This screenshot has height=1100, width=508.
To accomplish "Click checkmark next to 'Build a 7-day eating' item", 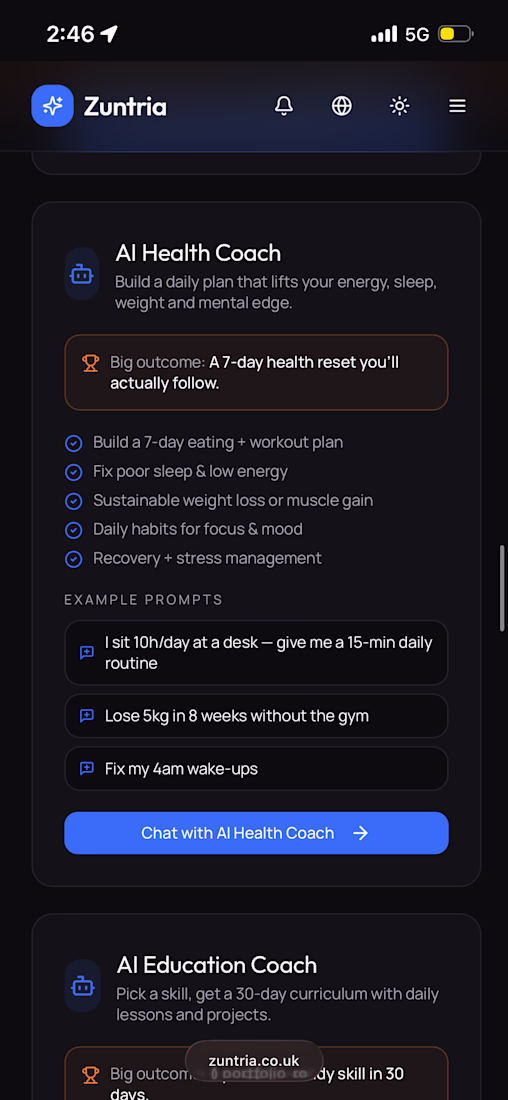I will tap(74, 443).
